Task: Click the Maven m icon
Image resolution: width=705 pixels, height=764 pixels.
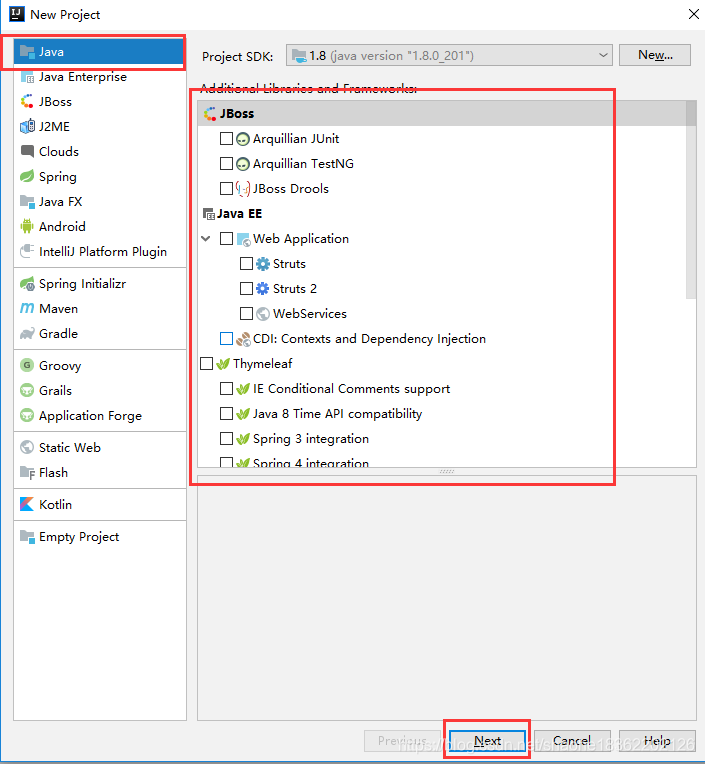Action: (27, 308)
